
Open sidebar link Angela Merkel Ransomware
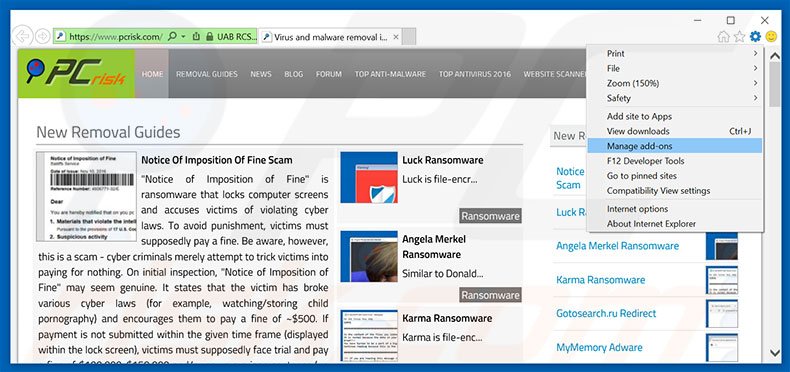point(617,246)
